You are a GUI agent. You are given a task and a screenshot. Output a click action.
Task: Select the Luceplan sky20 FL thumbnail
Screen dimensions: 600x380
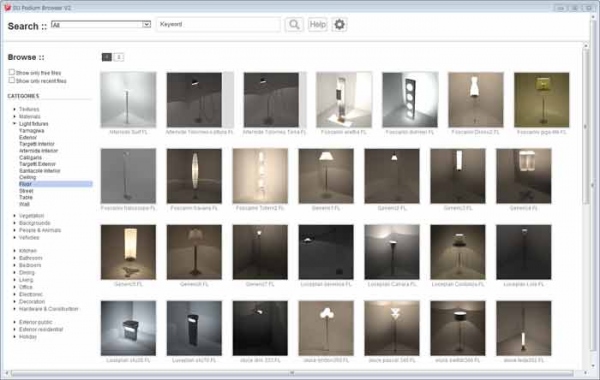tap(128, 328)
